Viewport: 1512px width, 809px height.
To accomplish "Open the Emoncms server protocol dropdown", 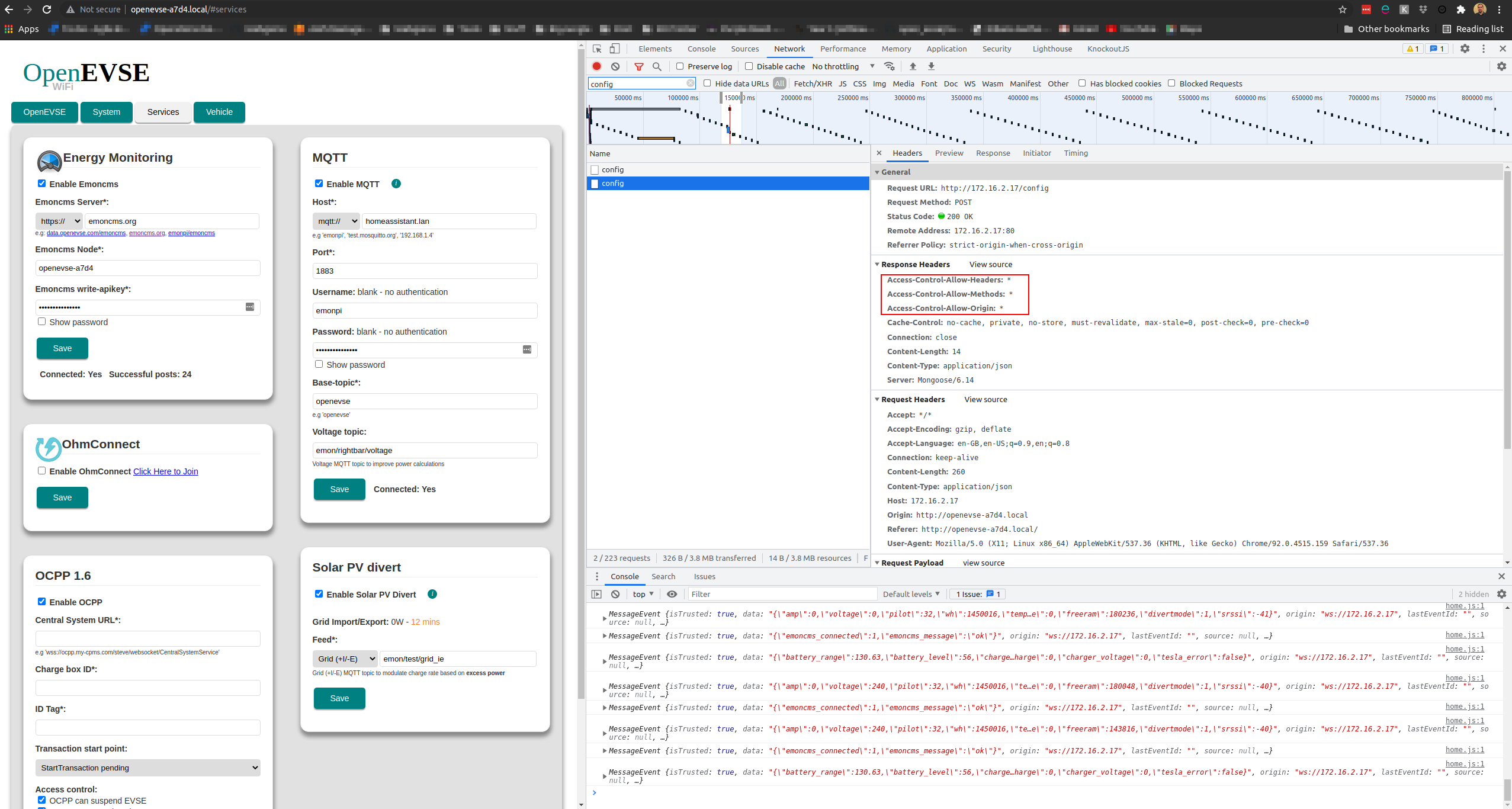I will [x=59, y=221].
